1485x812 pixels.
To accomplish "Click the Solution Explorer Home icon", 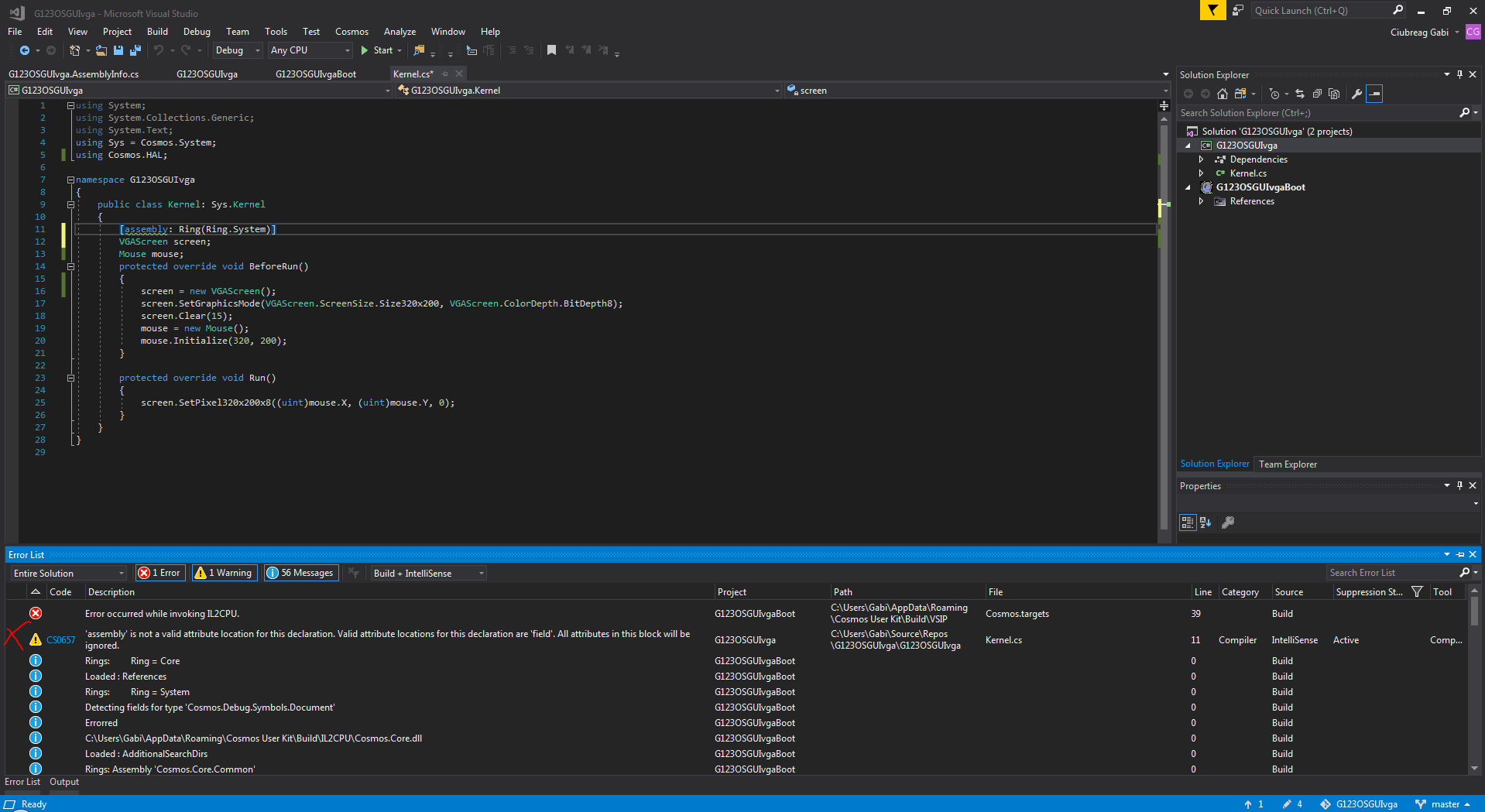I will 1223,94.
